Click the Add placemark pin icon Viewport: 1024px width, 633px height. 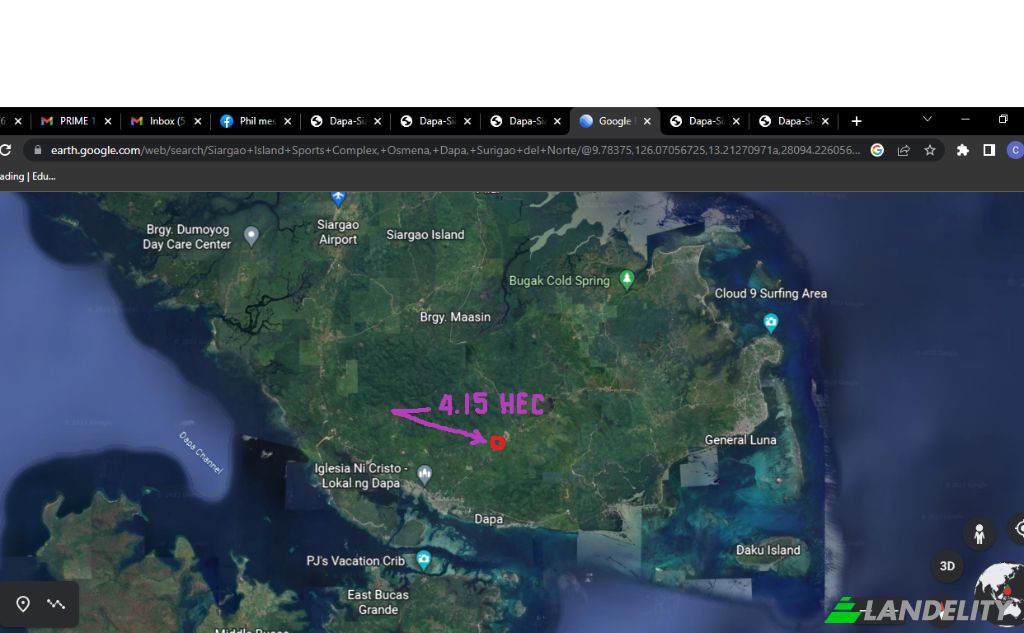(x=23, y=604)
